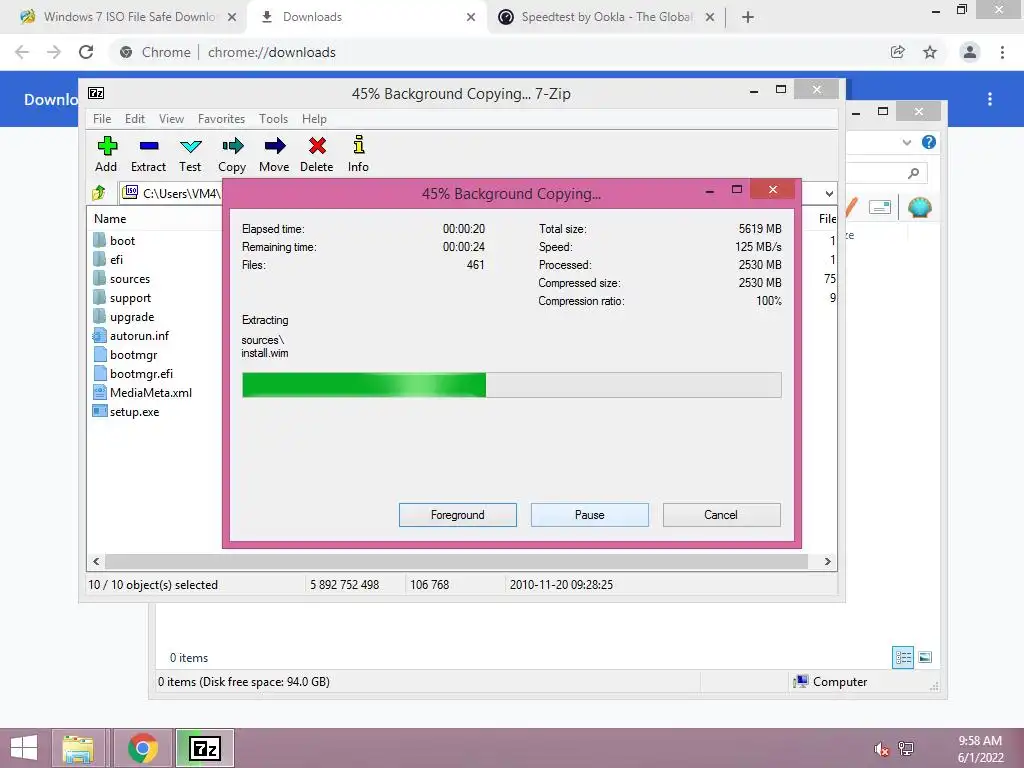Open the Chrome profile icon
The width and height of the screenshot is (1024, 768).
[x=970, y=52]
